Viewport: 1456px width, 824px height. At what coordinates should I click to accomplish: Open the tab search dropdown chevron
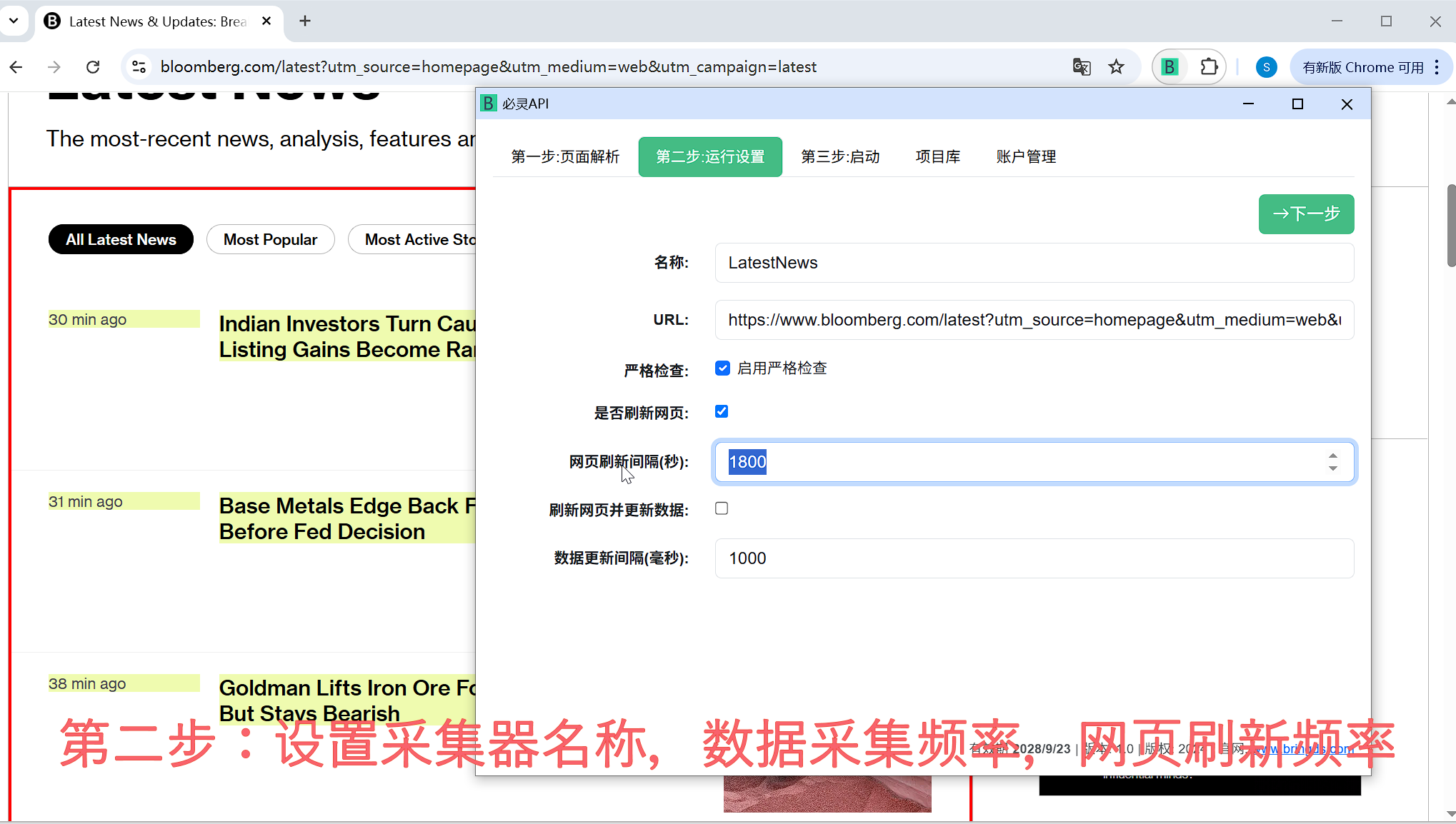[x=14, y=21]
